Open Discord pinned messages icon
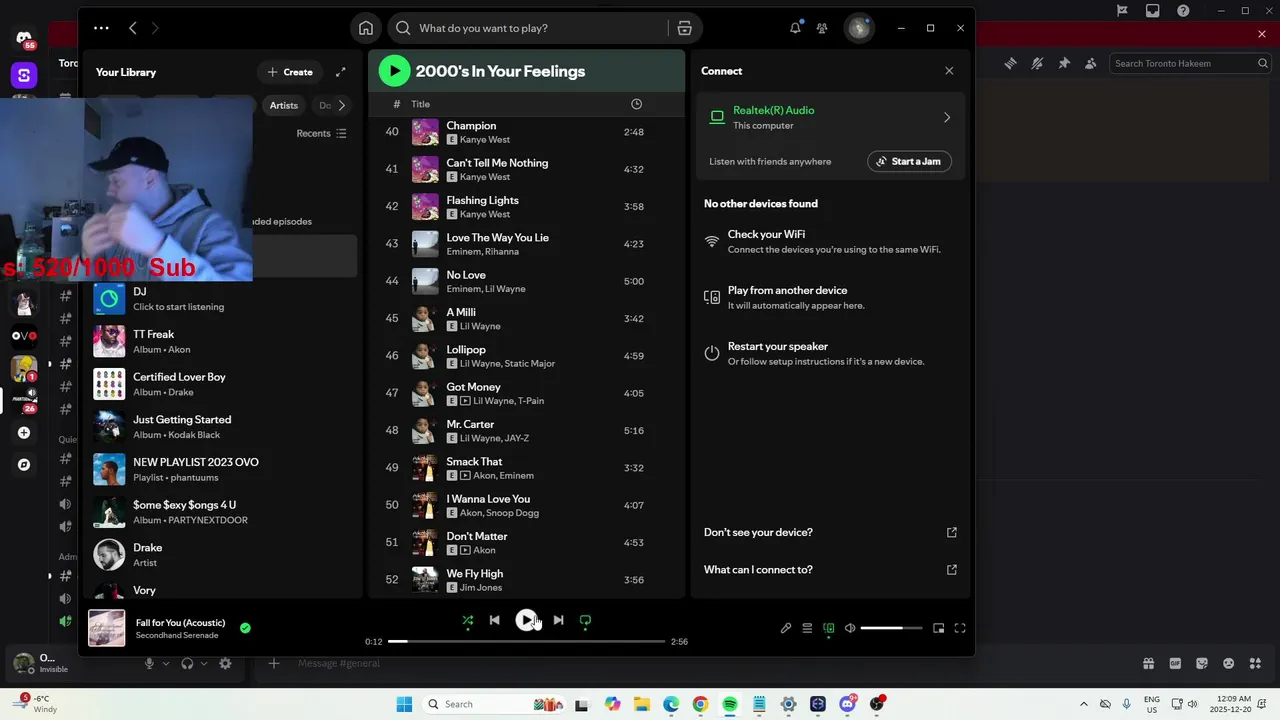This screenshot has width=1280, height=720. (1064, 63)
